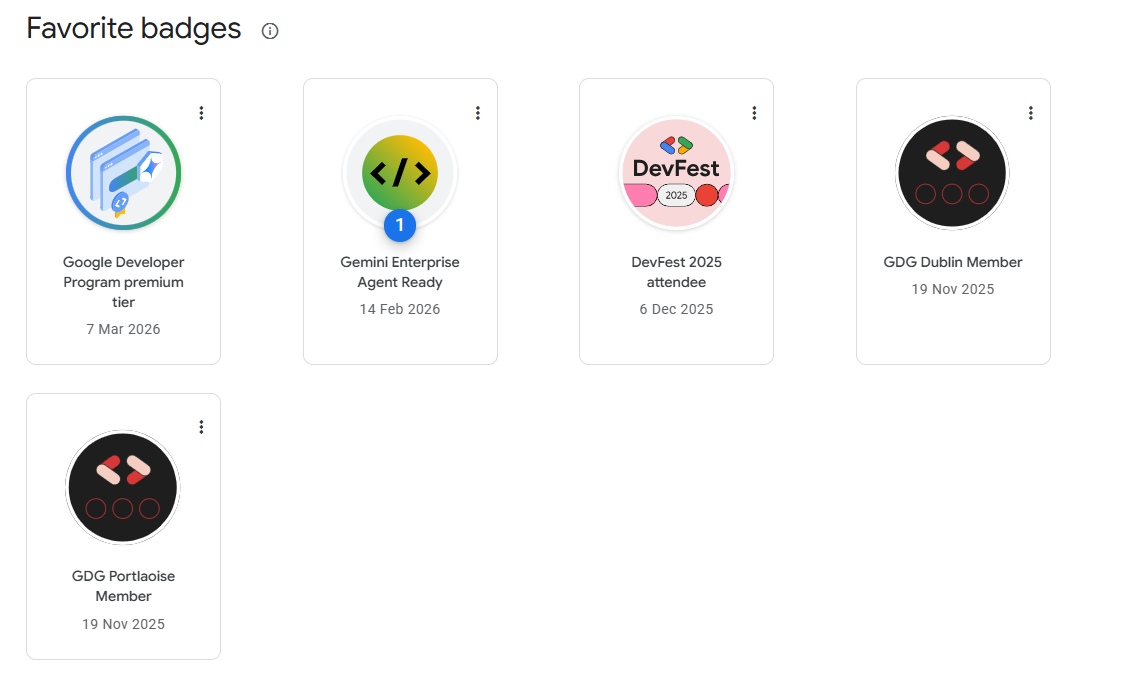Viewport: 1128px width, 677px height.
Task: Open info icon beside Favorite badges heading
Action: tap(270, 31)
